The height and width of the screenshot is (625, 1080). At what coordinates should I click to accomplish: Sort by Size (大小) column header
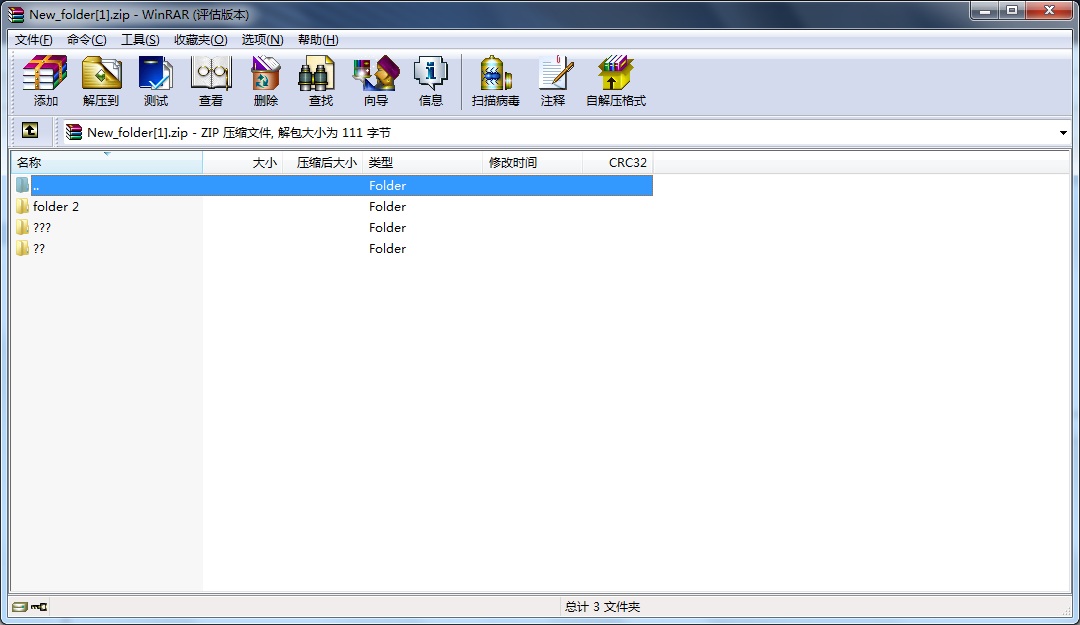[242, 163]
